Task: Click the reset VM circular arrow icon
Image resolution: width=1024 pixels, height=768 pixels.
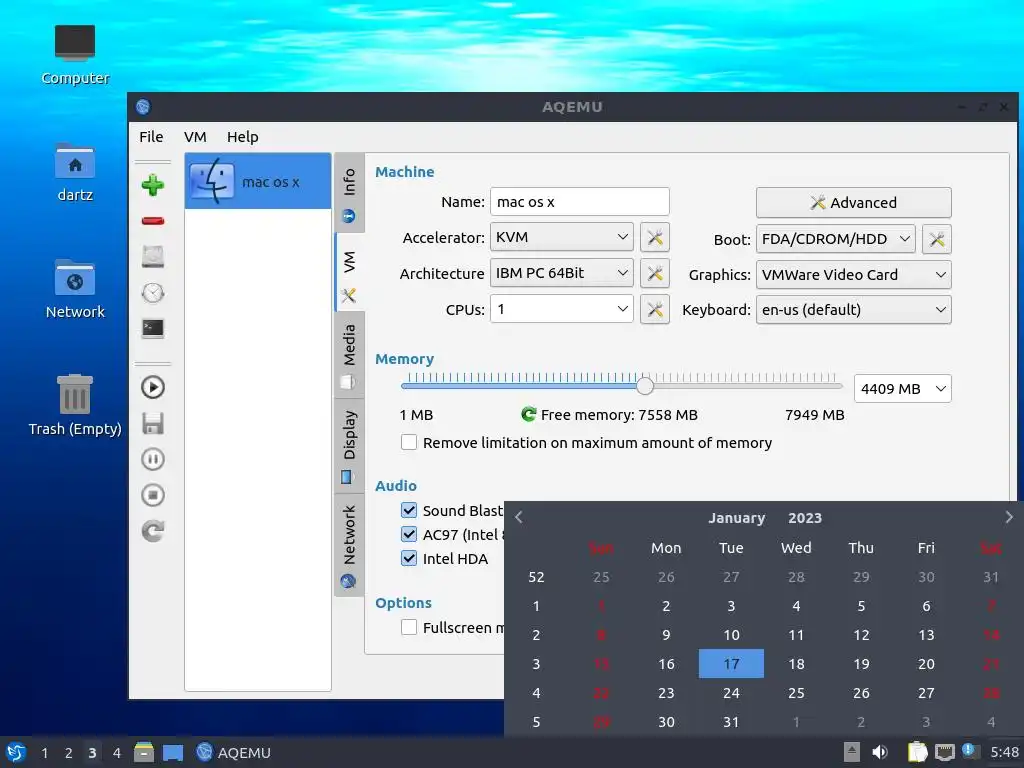Action: click(153, 531)
